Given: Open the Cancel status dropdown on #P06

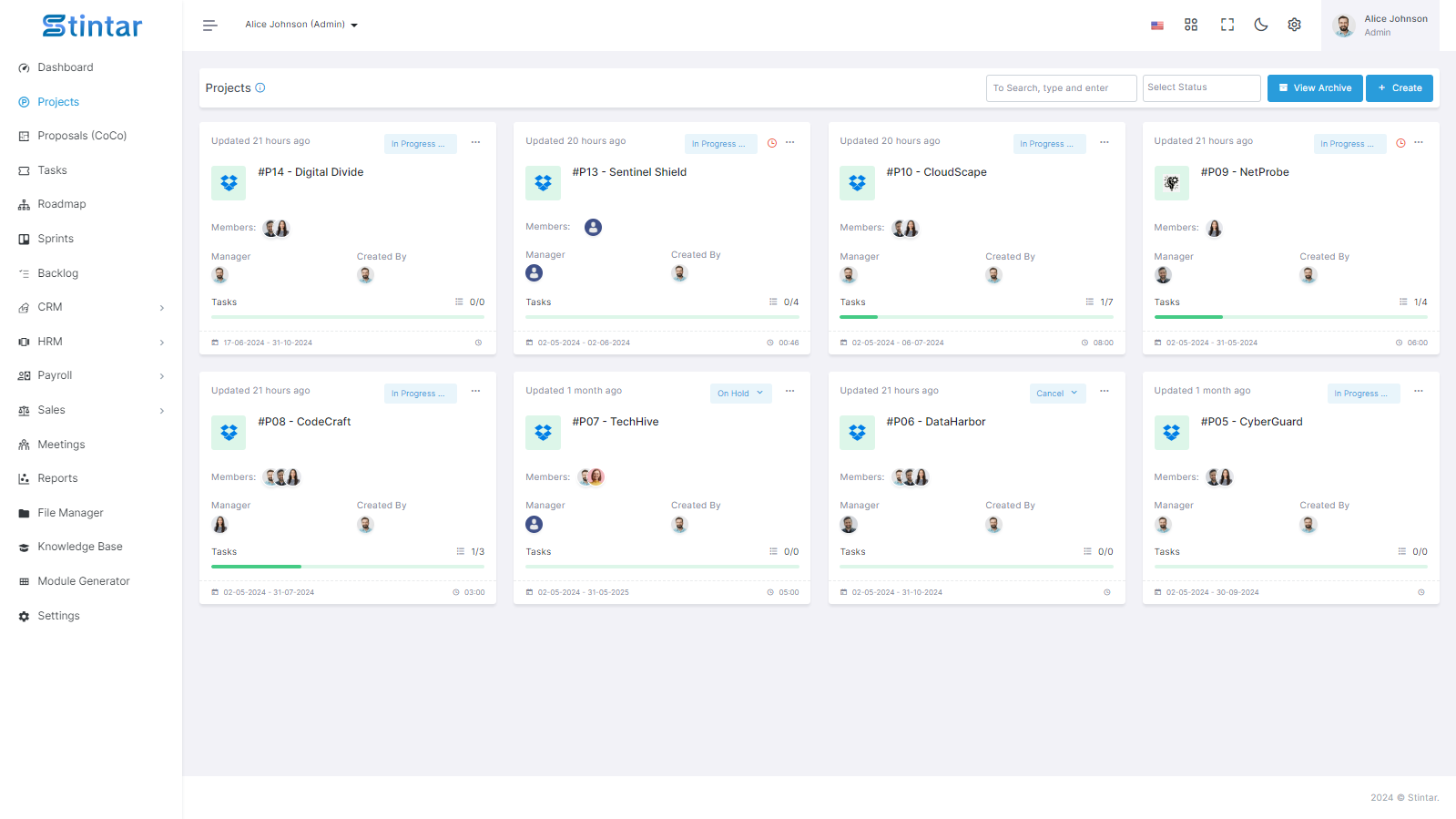Looking at the screenshot, I should click(x=1057, y=394).
